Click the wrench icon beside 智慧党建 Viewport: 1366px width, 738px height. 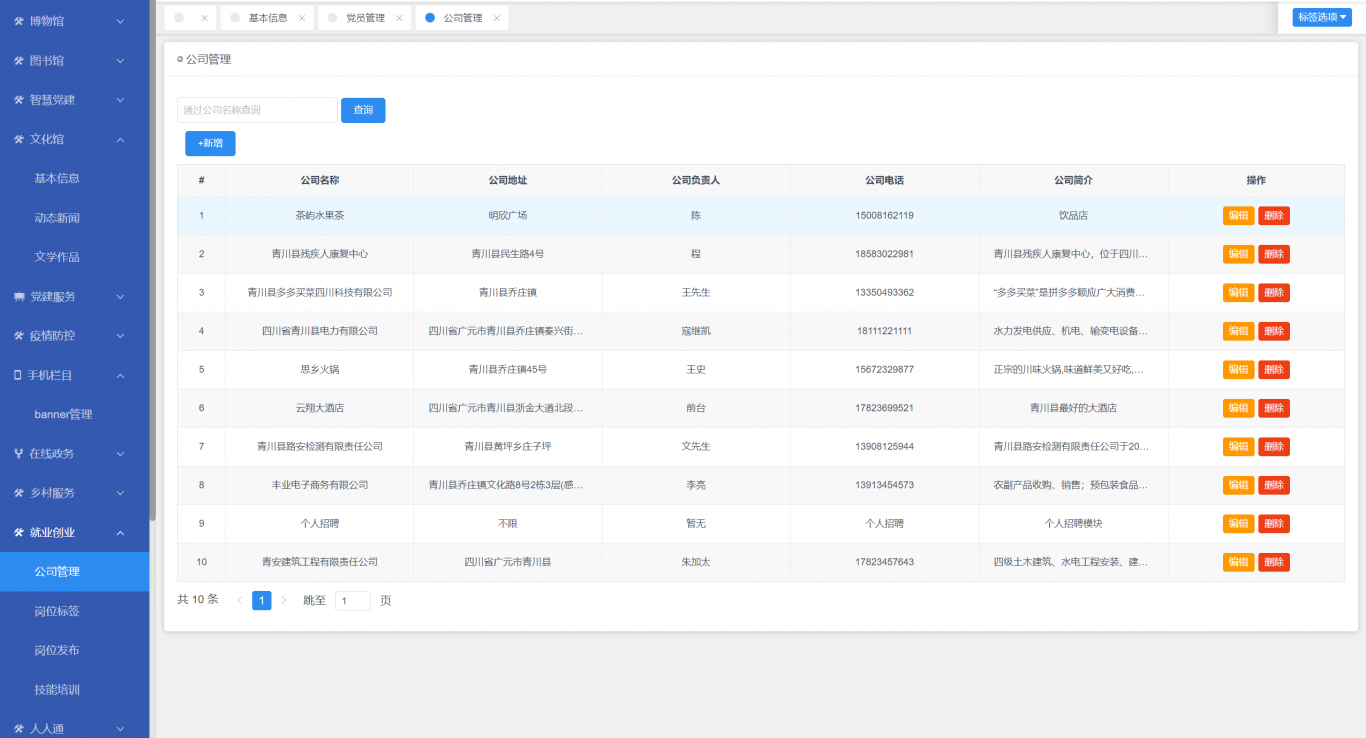(19, 100)
